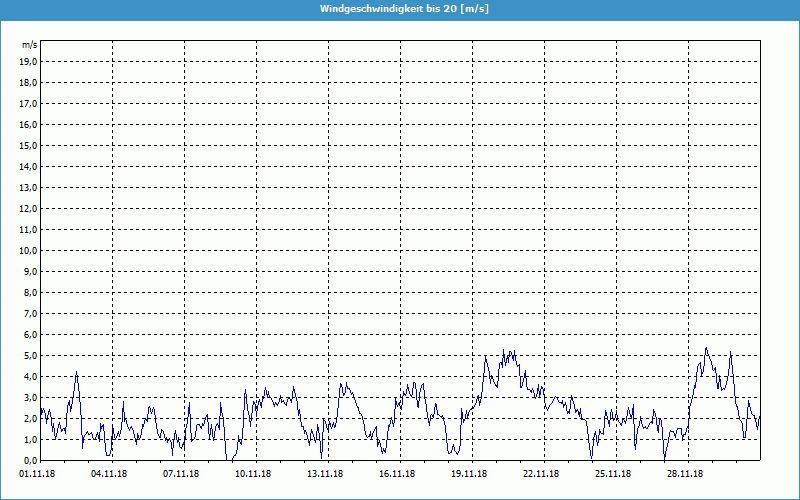Select the 16.11.18 date marker

tap(398, 475)
